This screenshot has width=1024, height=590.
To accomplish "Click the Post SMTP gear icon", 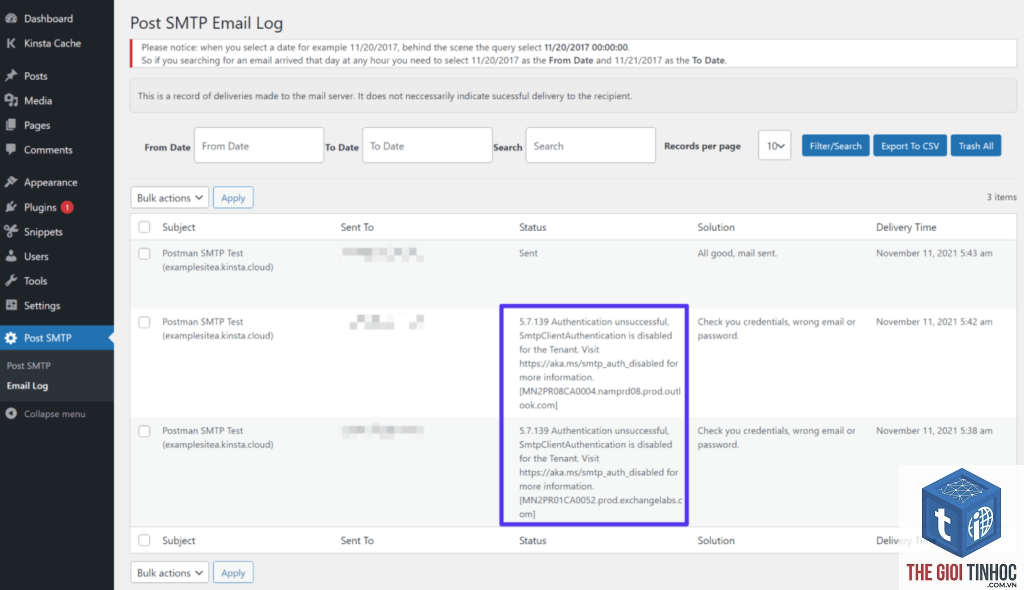I will (x=11, y=338).
